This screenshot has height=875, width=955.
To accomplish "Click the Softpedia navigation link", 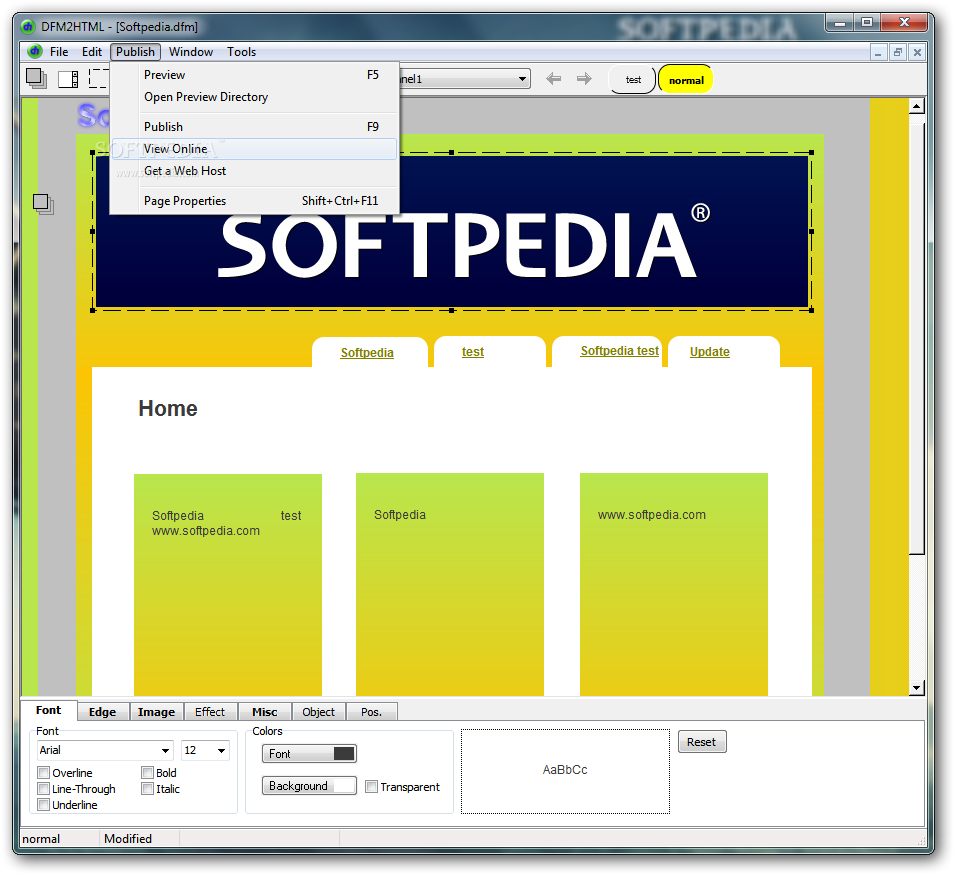I will coord(367,353).
